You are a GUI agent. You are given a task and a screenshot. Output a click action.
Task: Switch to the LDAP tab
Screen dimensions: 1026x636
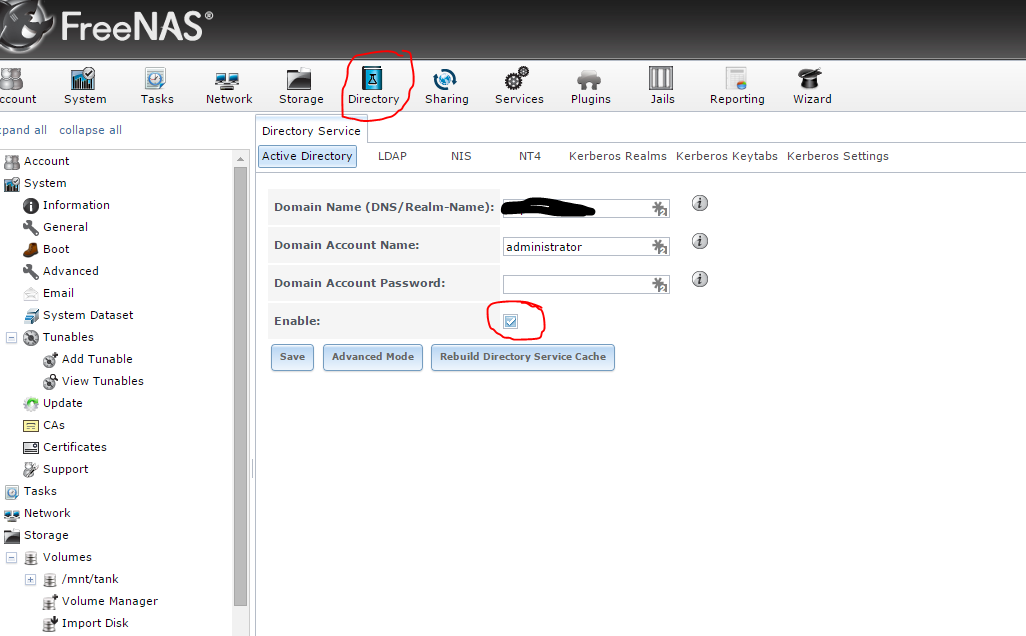(392, 156)
